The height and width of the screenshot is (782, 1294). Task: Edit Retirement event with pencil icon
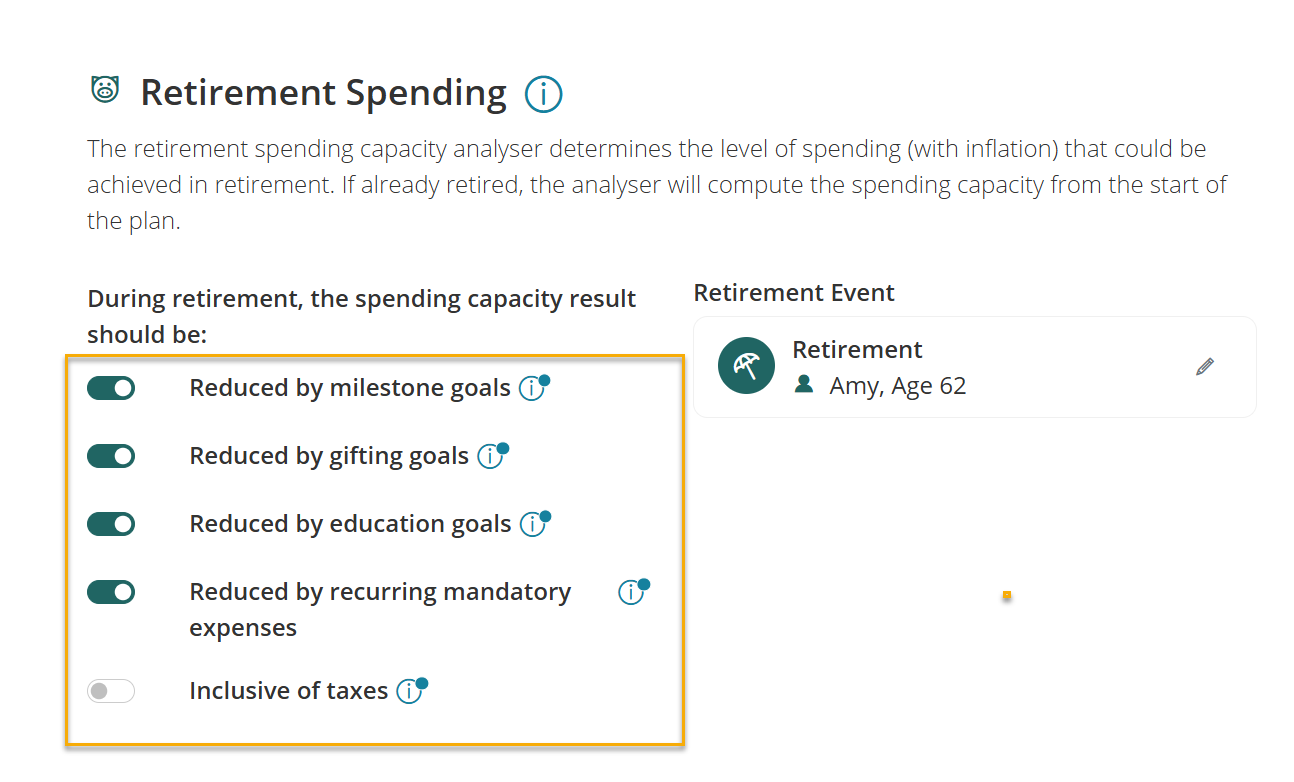(x=1205, y=367)
